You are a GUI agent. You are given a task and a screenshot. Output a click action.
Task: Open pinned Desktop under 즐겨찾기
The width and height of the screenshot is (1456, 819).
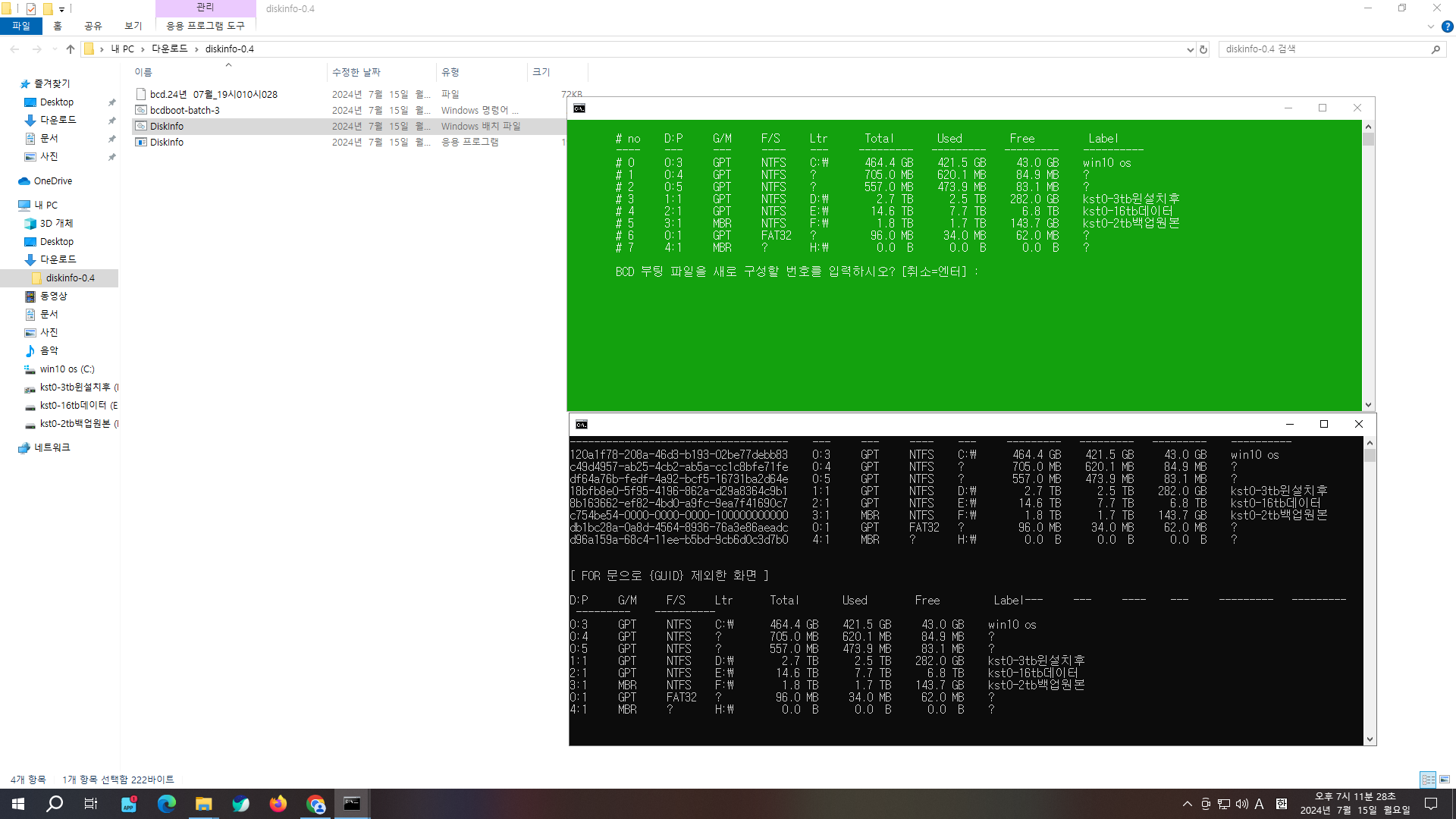point(57,102)
